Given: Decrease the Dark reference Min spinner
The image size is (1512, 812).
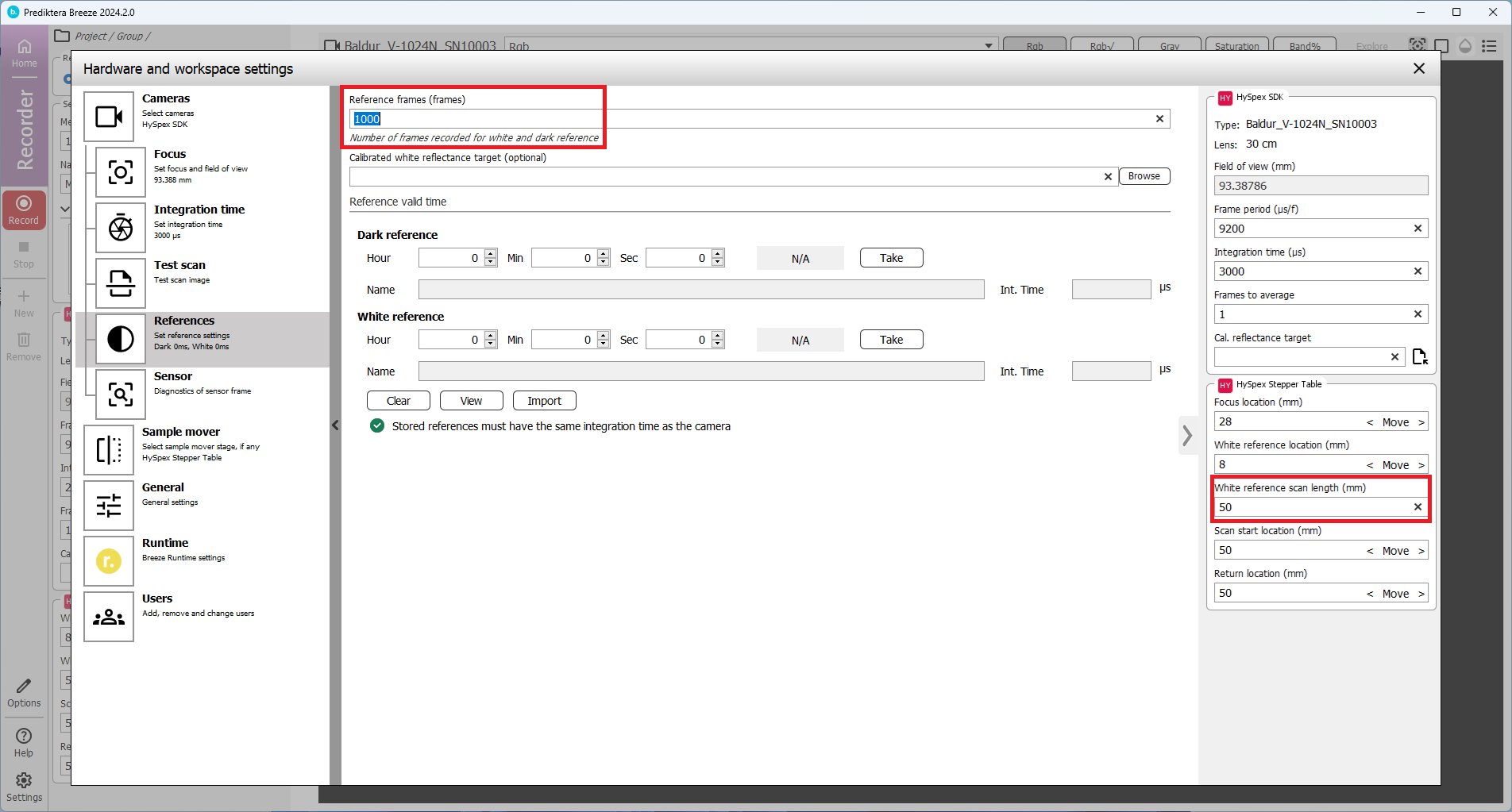Looking at the screenshot, I should 604,262.
